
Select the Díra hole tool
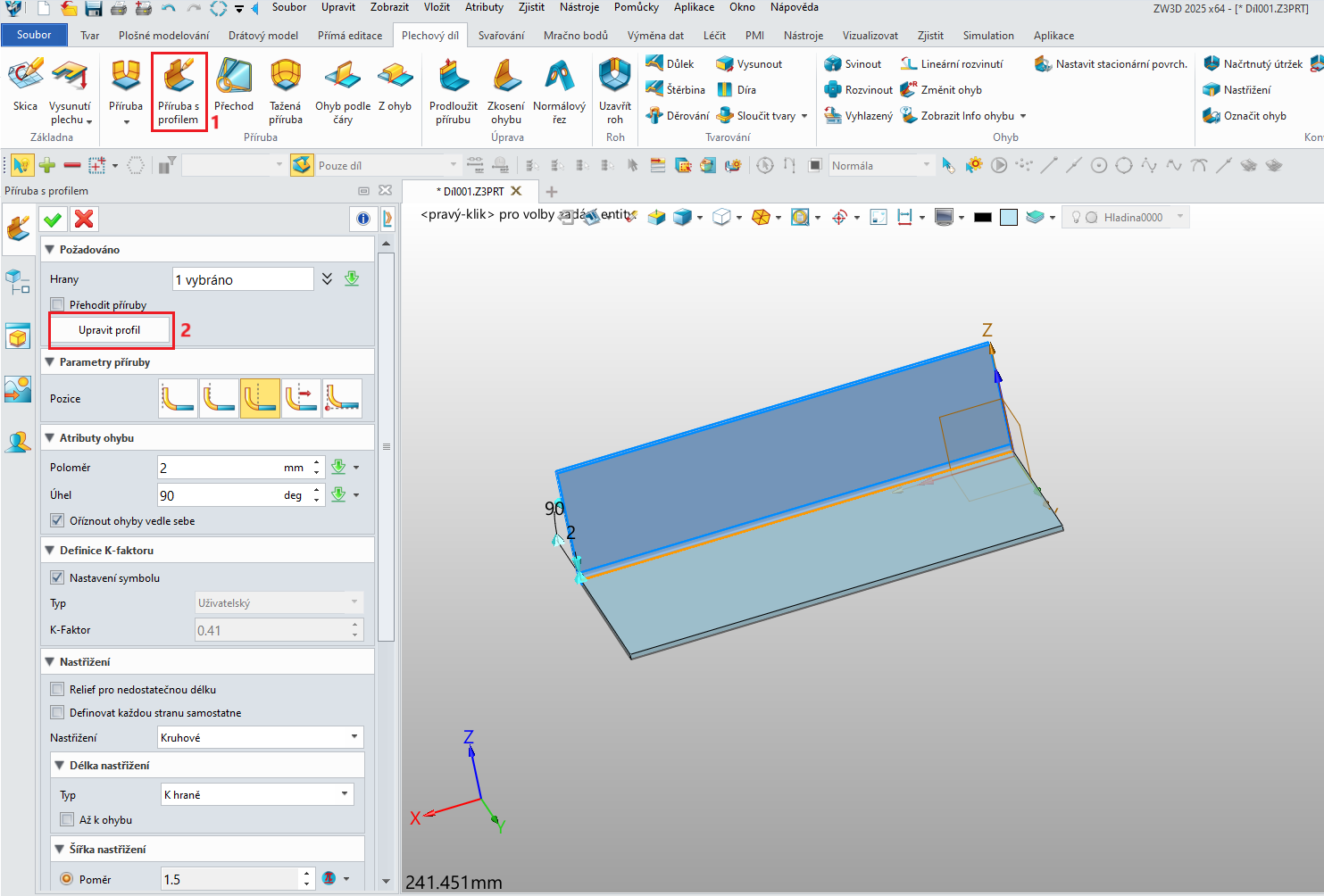click(737, 89)
